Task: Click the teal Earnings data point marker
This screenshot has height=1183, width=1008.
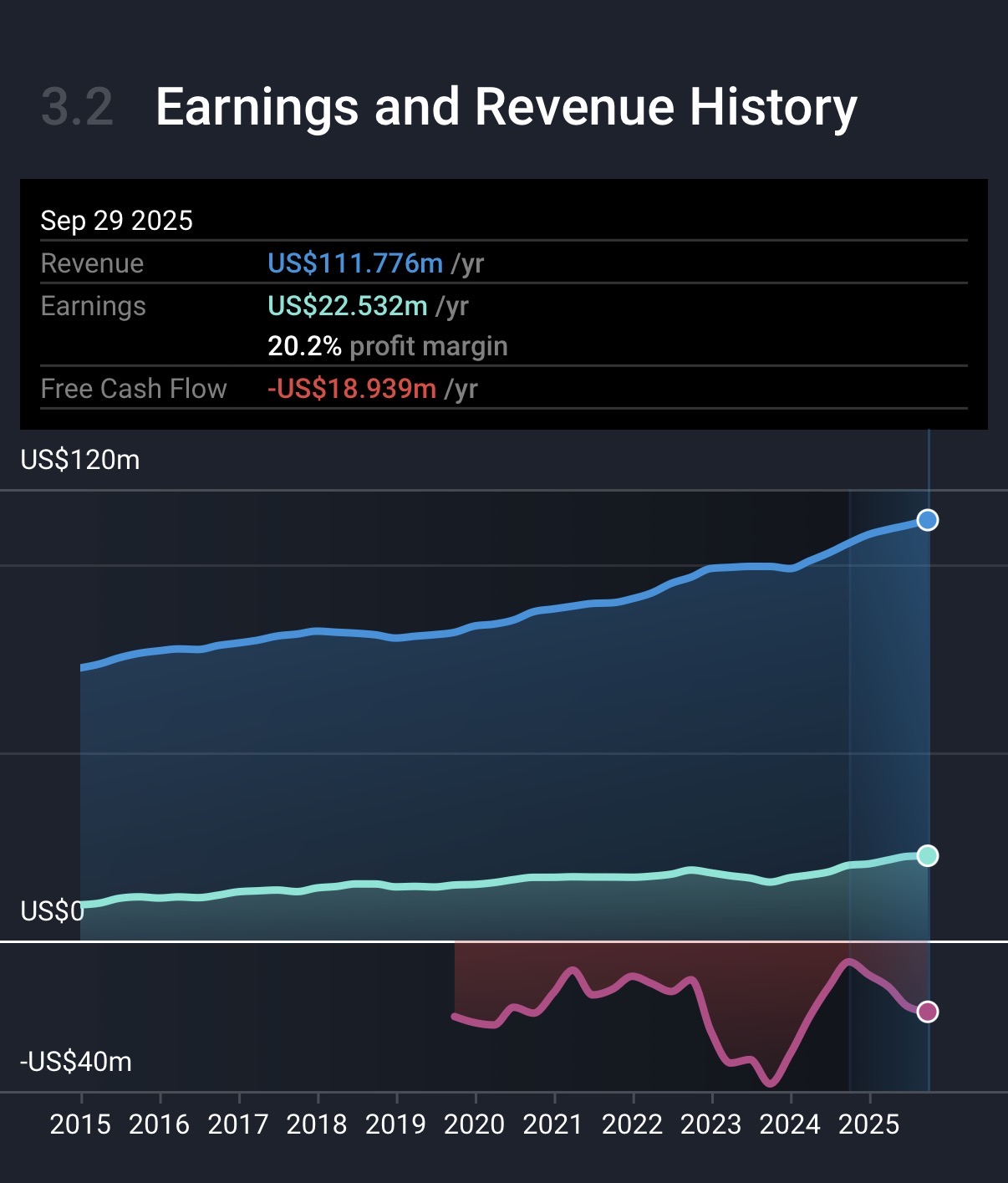Action: 927,855
